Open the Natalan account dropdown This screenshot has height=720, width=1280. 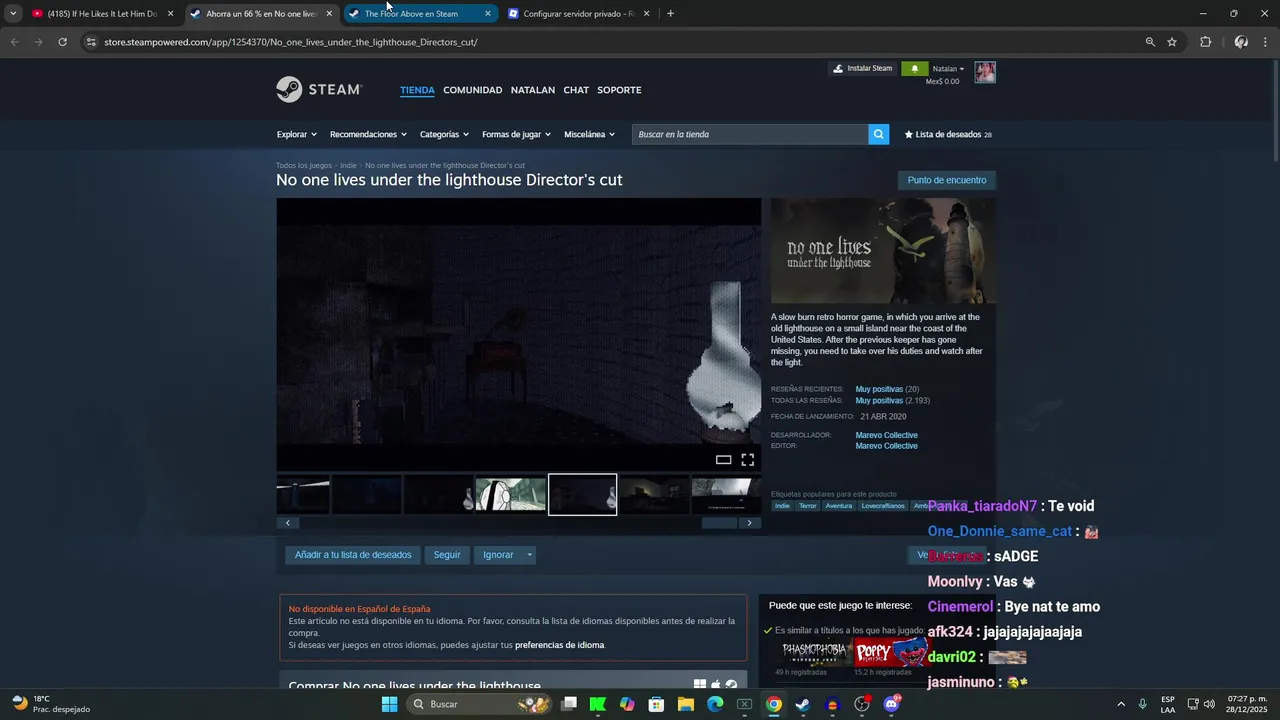pos(948,69)
